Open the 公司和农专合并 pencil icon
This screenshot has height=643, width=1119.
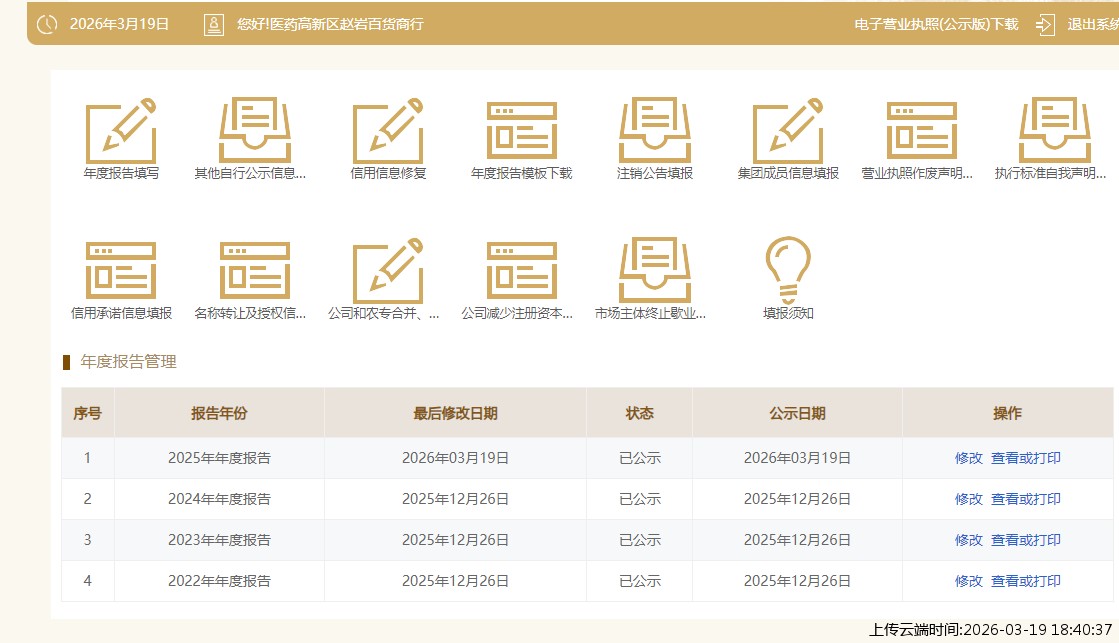(x=388, y=271)
